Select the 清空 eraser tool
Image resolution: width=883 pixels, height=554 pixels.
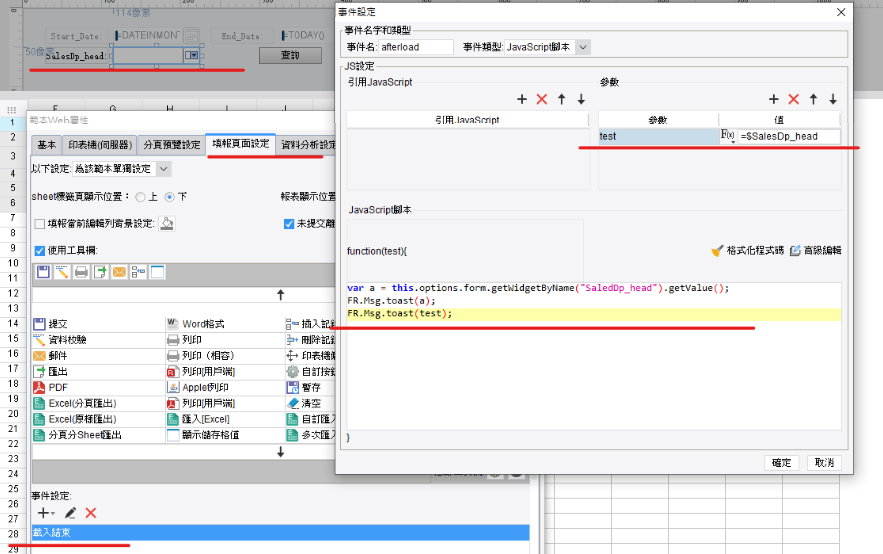coord(304,403)
